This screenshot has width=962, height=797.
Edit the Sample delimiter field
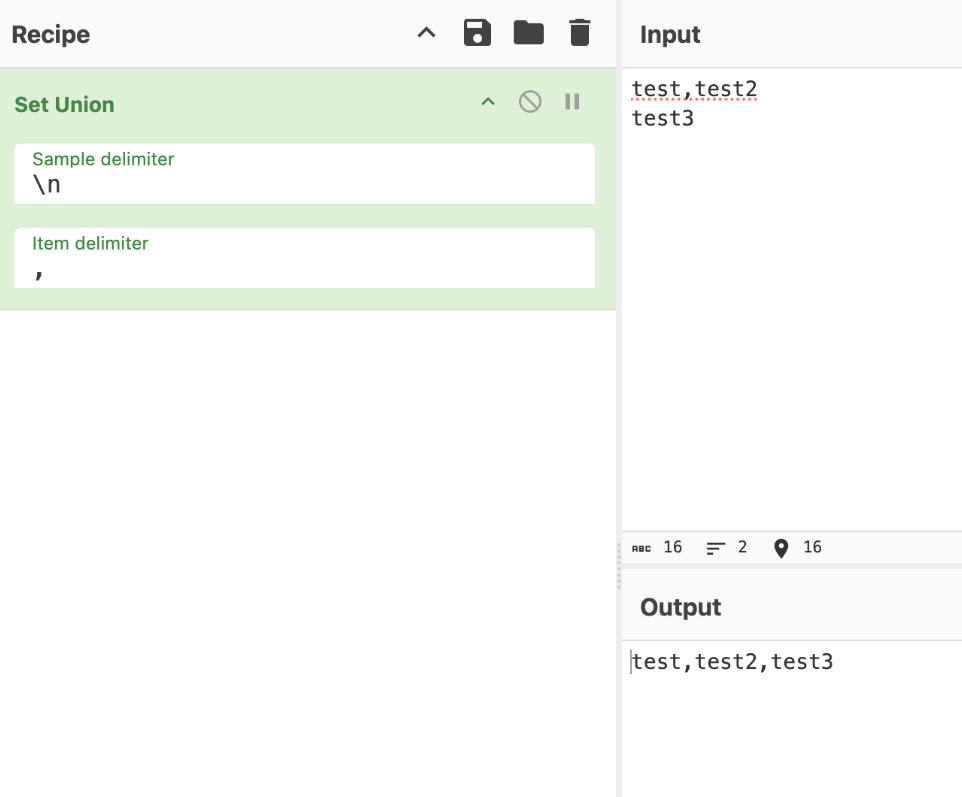pos(304,174)
